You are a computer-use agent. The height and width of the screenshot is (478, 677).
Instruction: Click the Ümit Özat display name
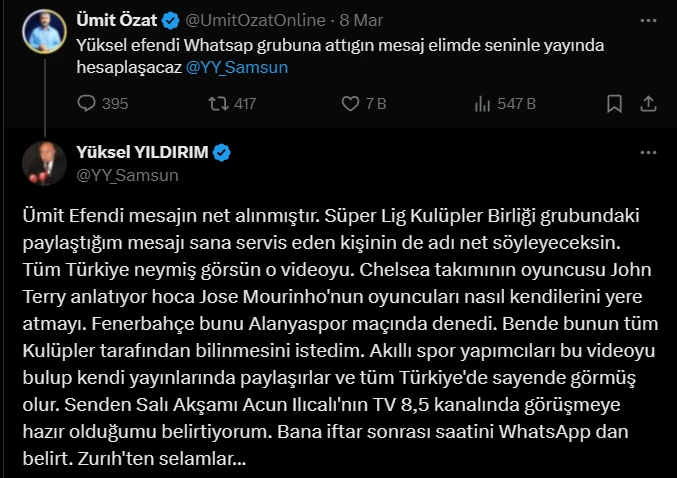click(x=116, y=17)
